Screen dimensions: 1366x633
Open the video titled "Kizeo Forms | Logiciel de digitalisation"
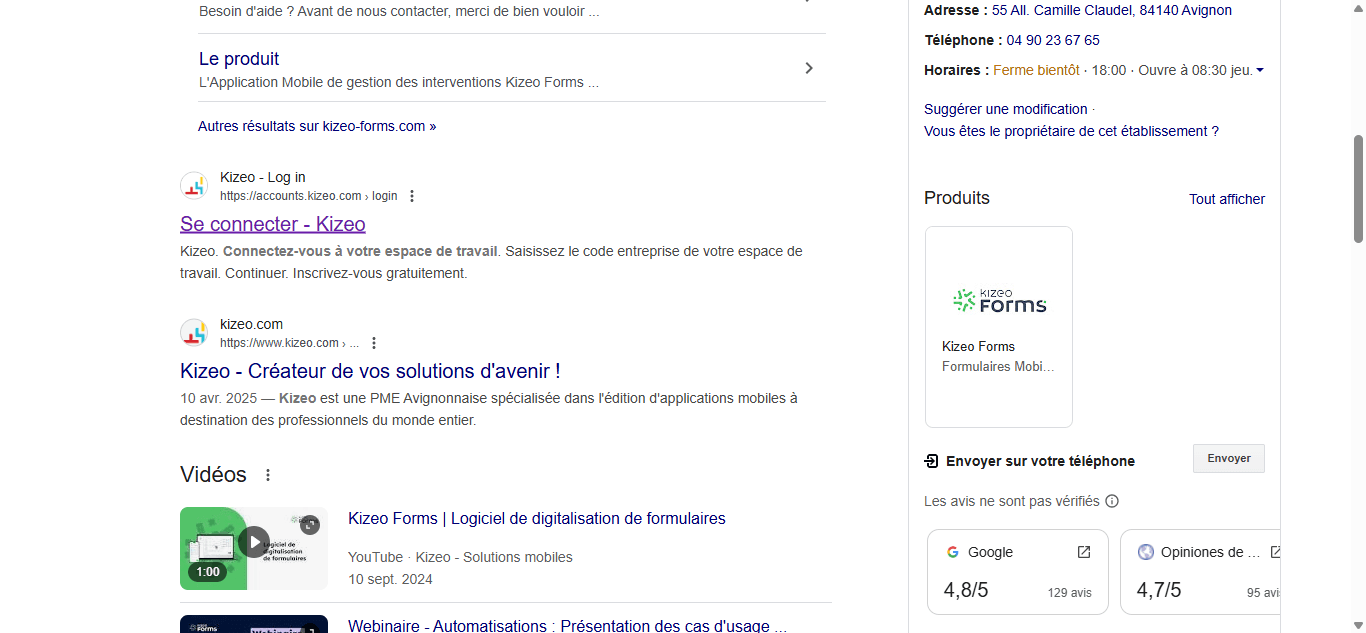point(537,518)
